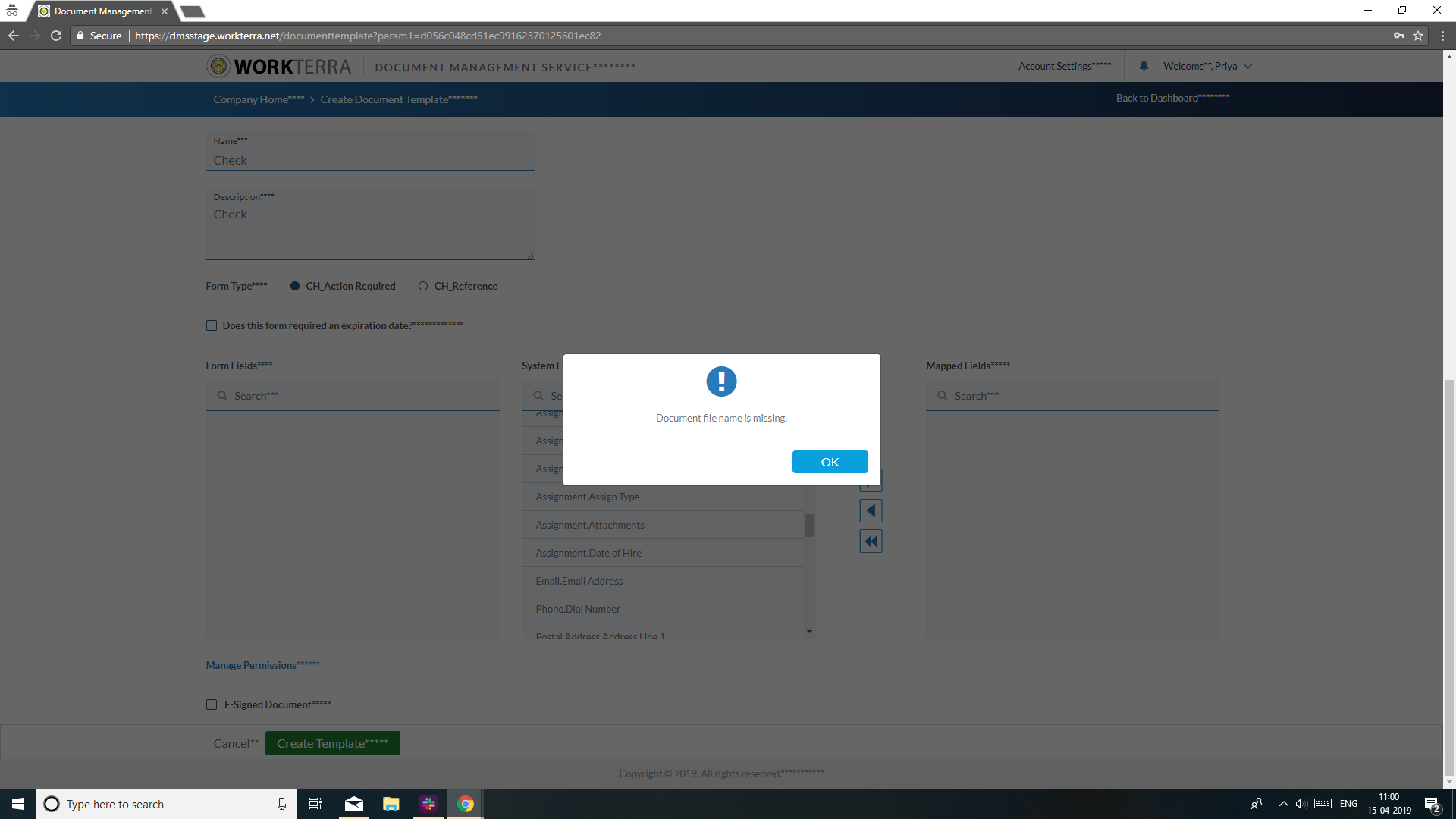Click the notification bell icon

tap(1144, 66)
